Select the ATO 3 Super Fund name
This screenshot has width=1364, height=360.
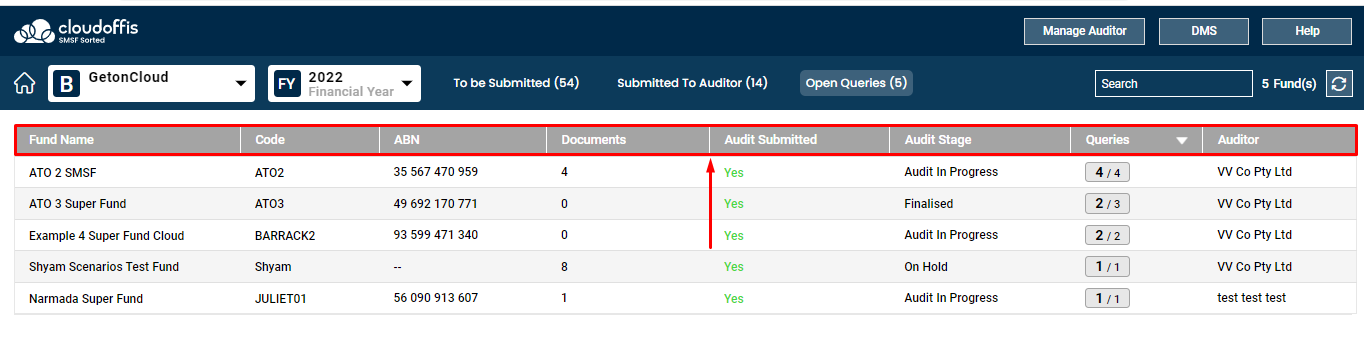(78, 204)
